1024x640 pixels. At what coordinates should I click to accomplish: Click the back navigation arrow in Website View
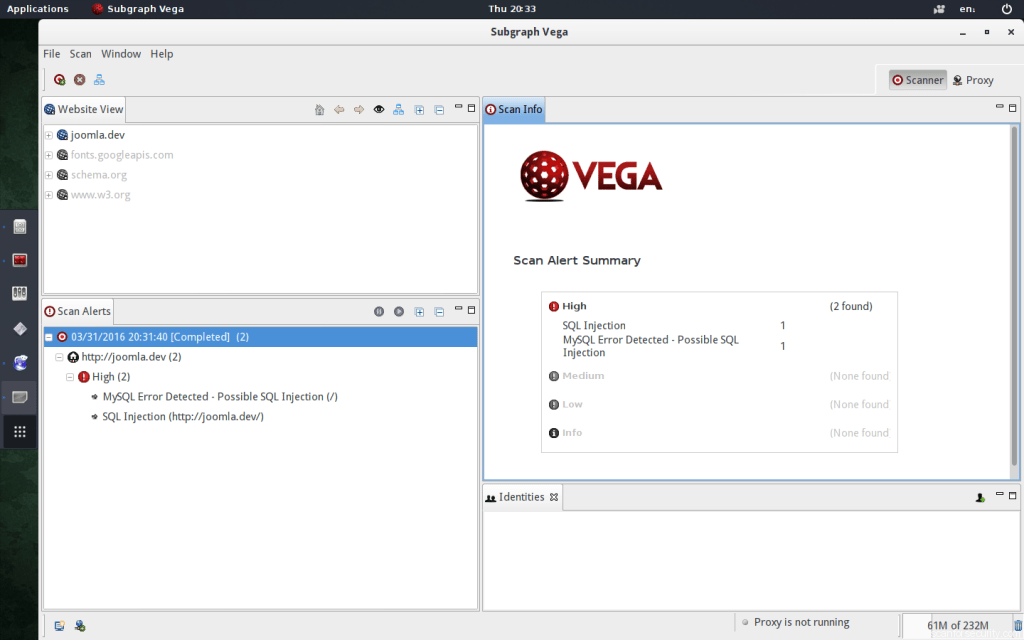coord(338,109)
